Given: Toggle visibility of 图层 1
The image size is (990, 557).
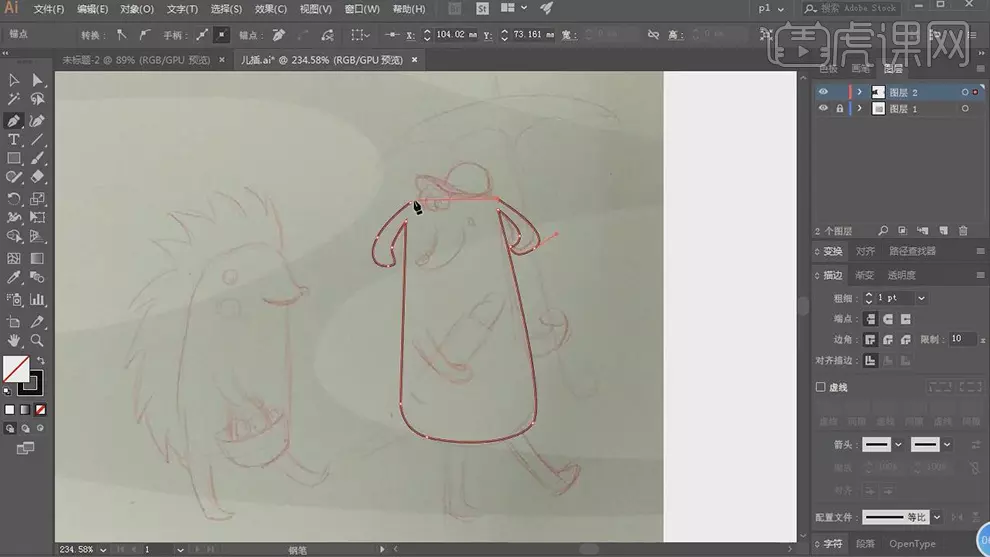Looking at the screenshot, I should coord(823,109).
